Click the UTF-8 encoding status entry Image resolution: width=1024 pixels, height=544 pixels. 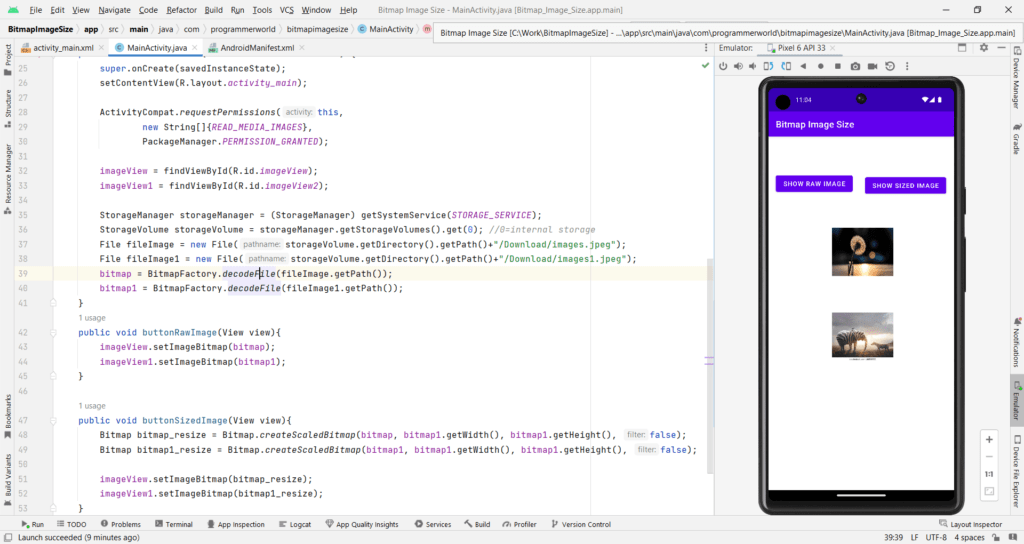point(936,537)
